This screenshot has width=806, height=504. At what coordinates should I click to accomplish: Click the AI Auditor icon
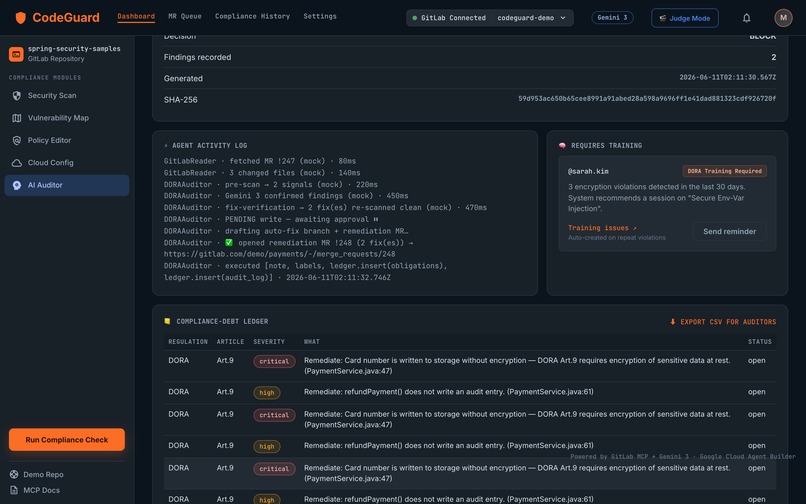17,185
